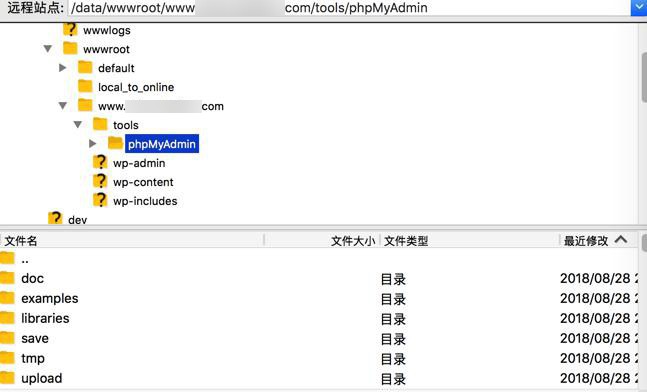The height and width of the screenshot is (392, 647).
Task: Click the examples folder icon in file list
Action: tap(7, 298)
